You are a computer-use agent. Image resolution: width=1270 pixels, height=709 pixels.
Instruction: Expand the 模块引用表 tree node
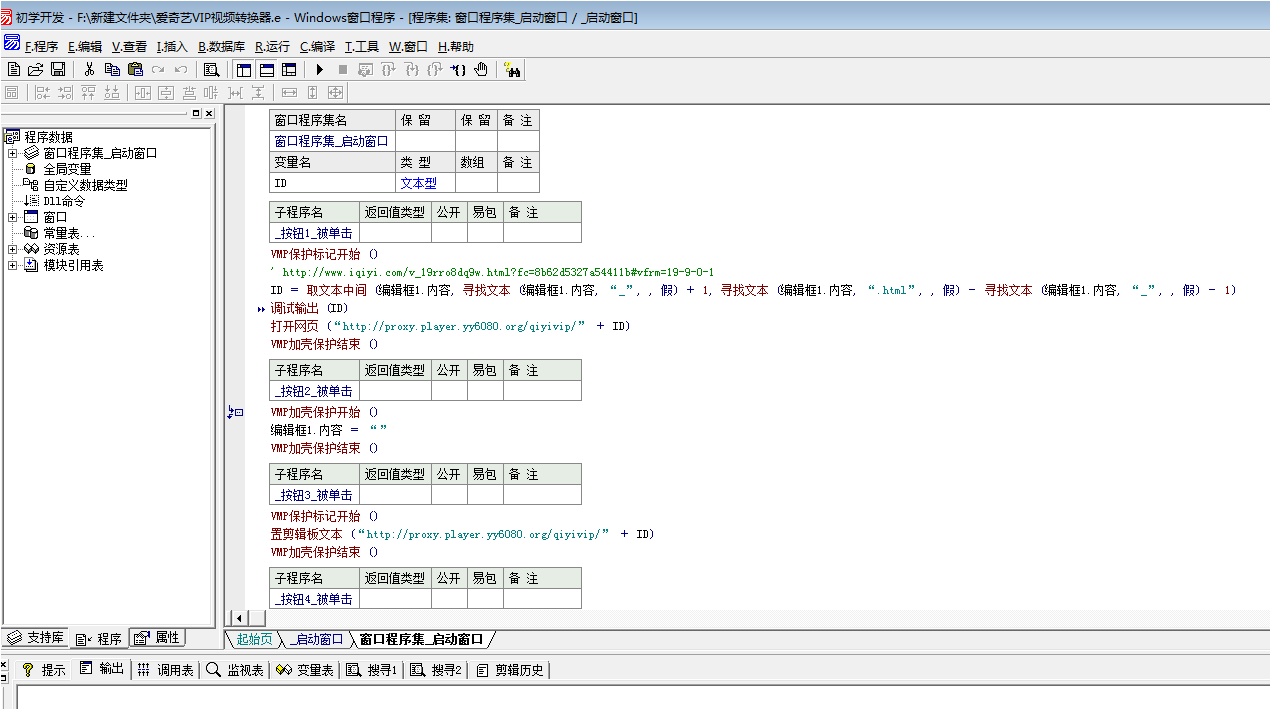12,265
